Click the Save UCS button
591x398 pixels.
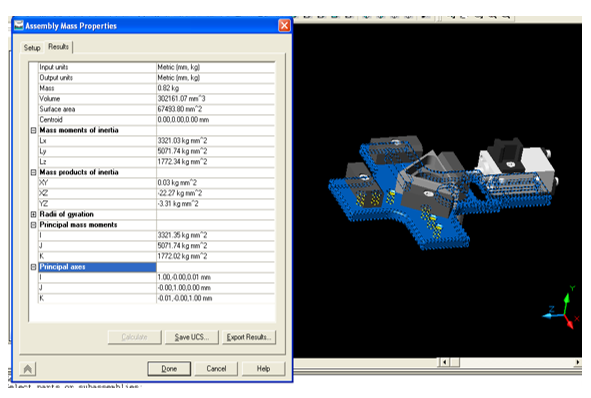point(192,337)
